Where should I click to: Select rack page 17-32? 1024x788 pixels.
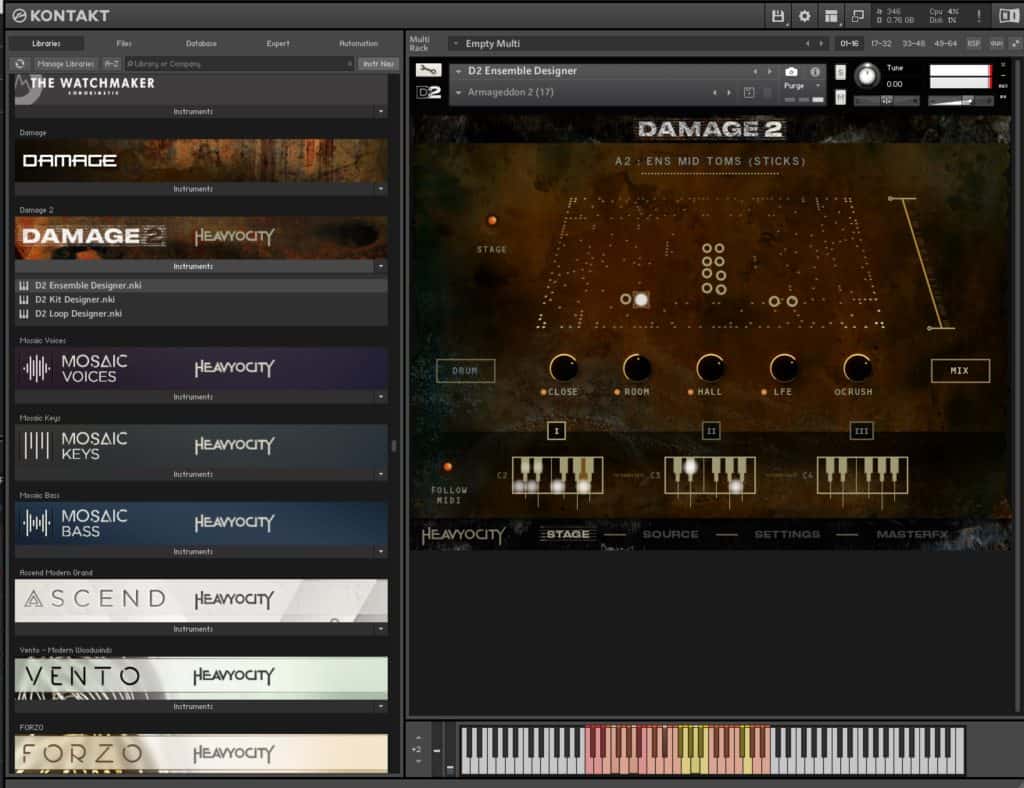(x=881, y=44)
